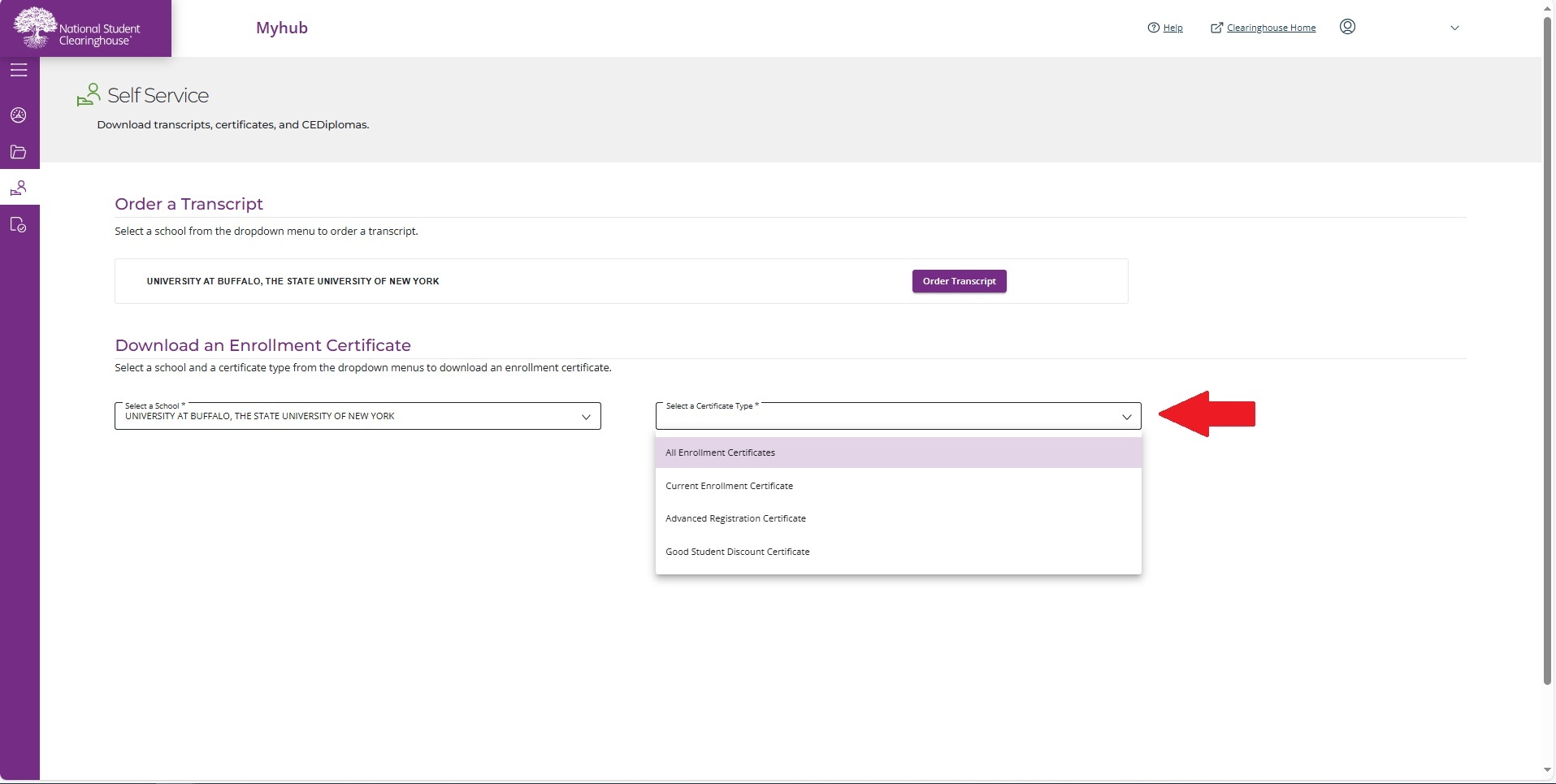The height and width of the screenshot is (784, 1556).
Task: Choose All Enrollment Certificates option
Action: click(x=720, y=453)
